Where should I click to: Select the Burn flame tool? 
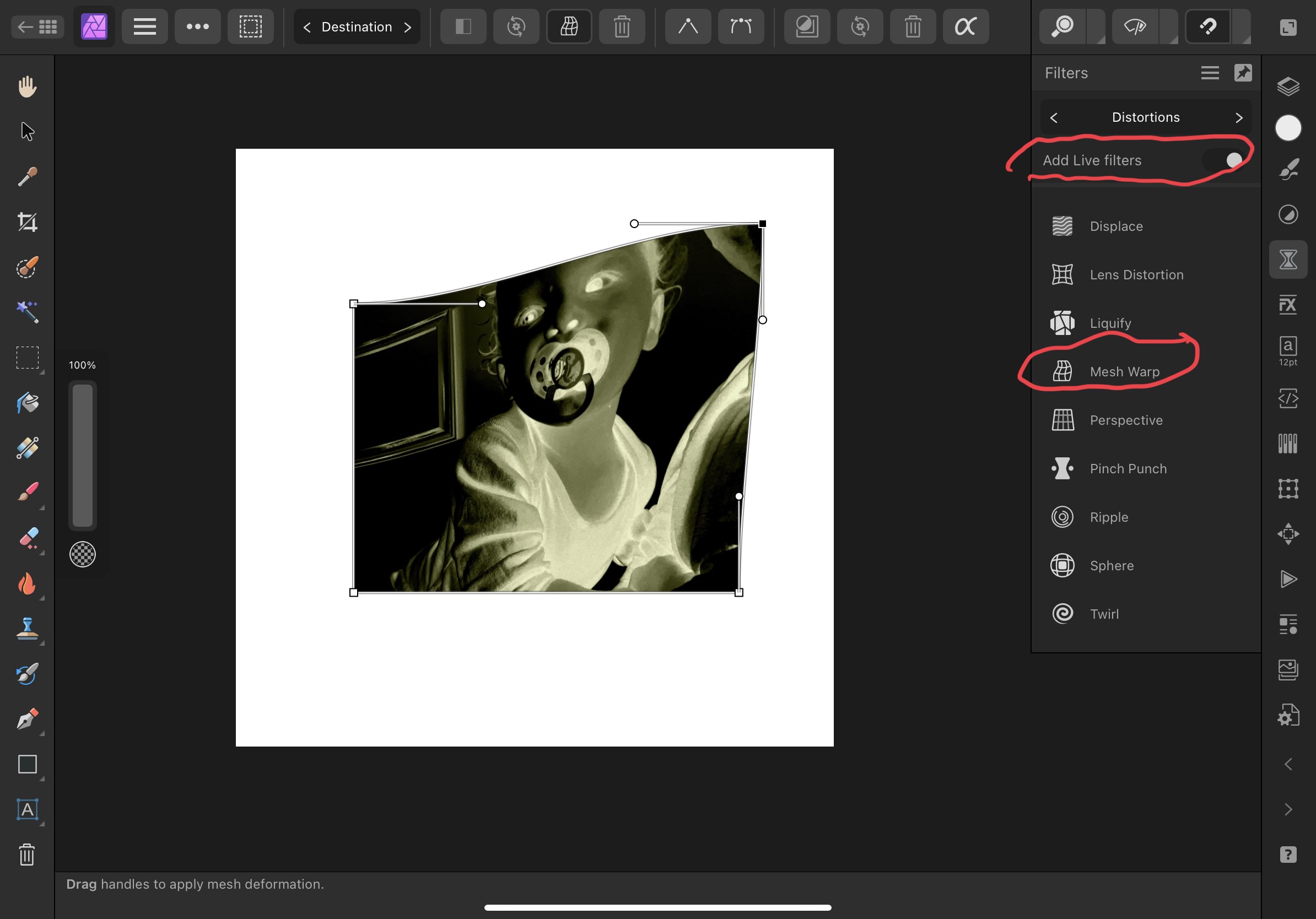[27, 584]
